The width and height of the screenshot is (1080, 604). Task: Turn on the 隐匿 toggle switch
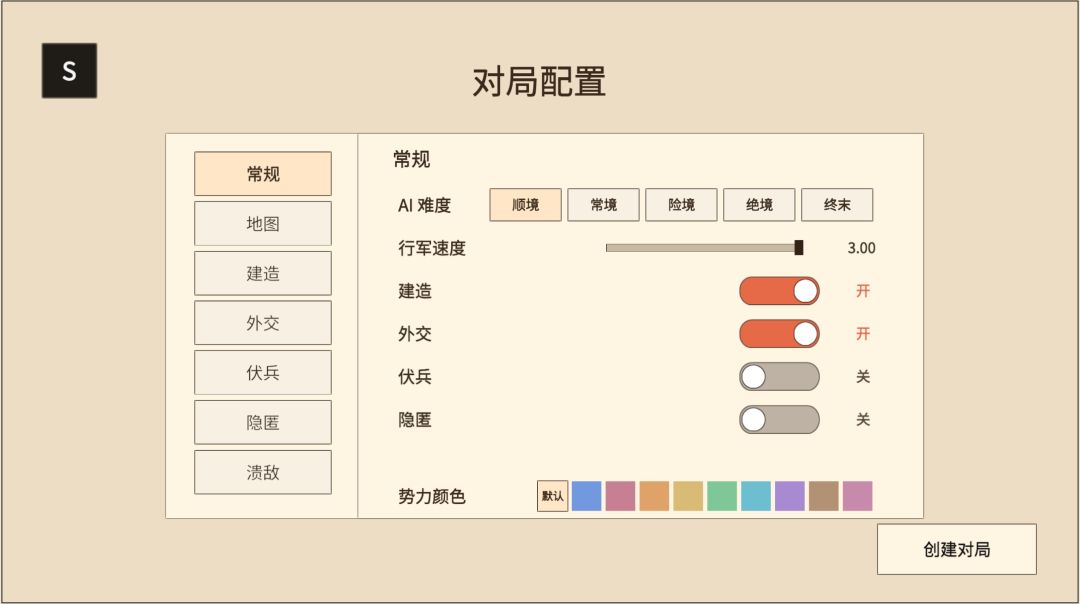[x=779, y=419]
